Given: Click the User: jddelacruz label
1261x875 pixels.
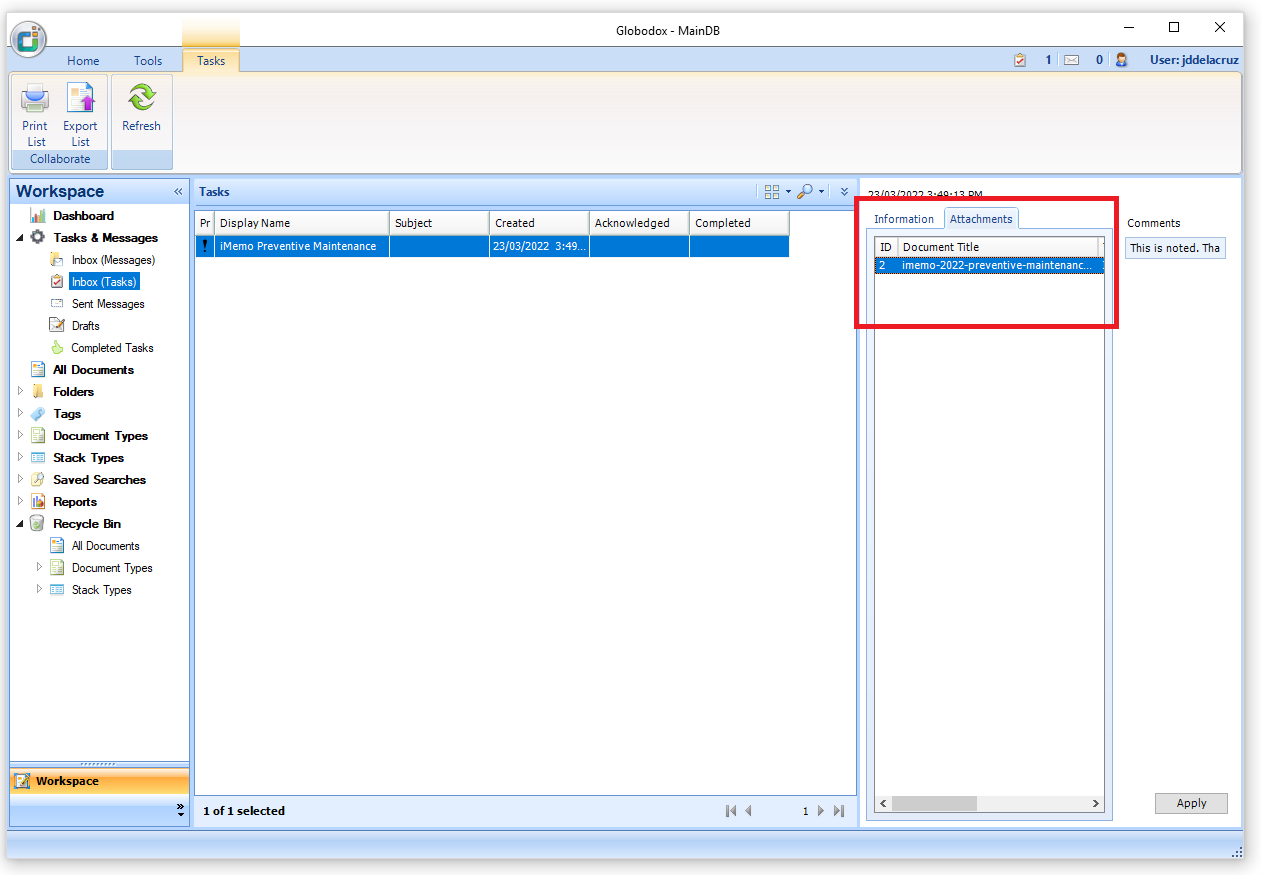Looking at the screenshot, I should pyautogui.click(x=1194, y=60).
